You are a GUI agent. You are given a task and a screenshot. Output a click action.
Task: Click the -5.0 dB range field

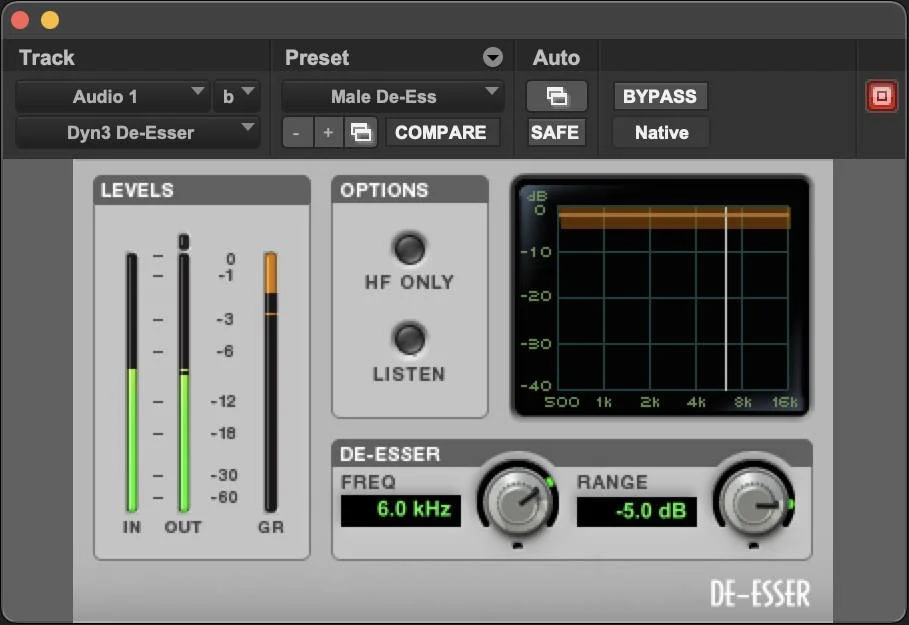[637, 511]
